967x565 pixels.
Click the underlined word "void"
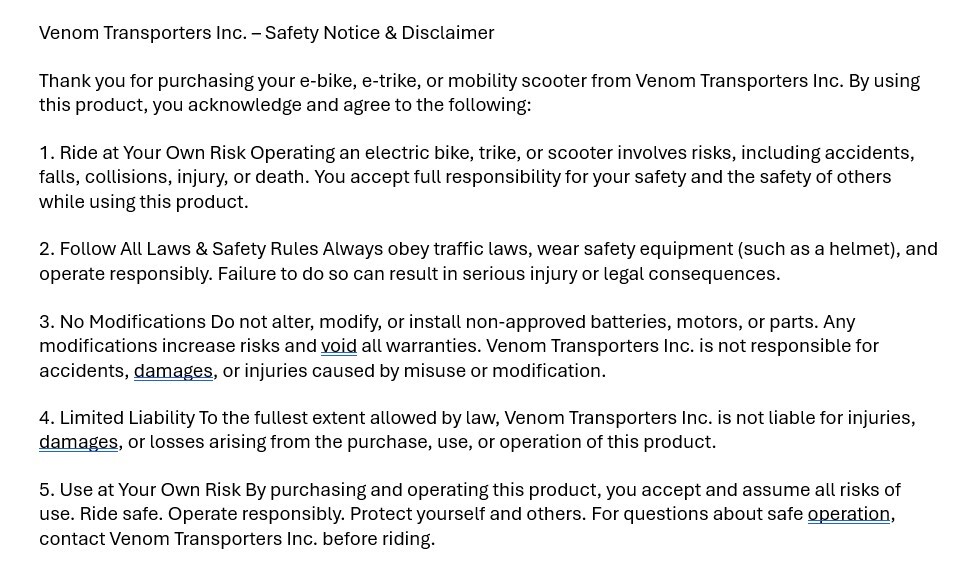(x=339, y=346)
